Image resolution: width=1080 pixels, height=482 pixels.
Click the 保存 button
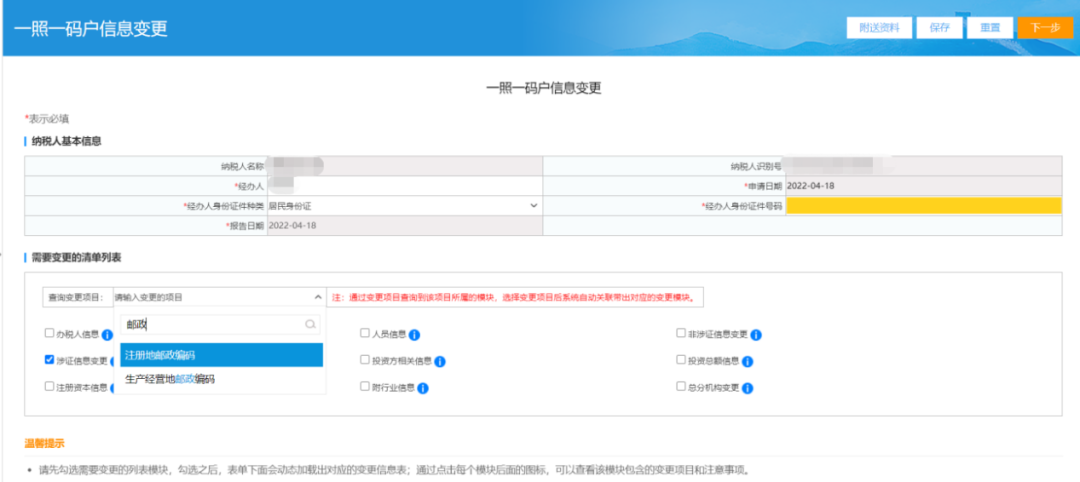coord(939,28)
